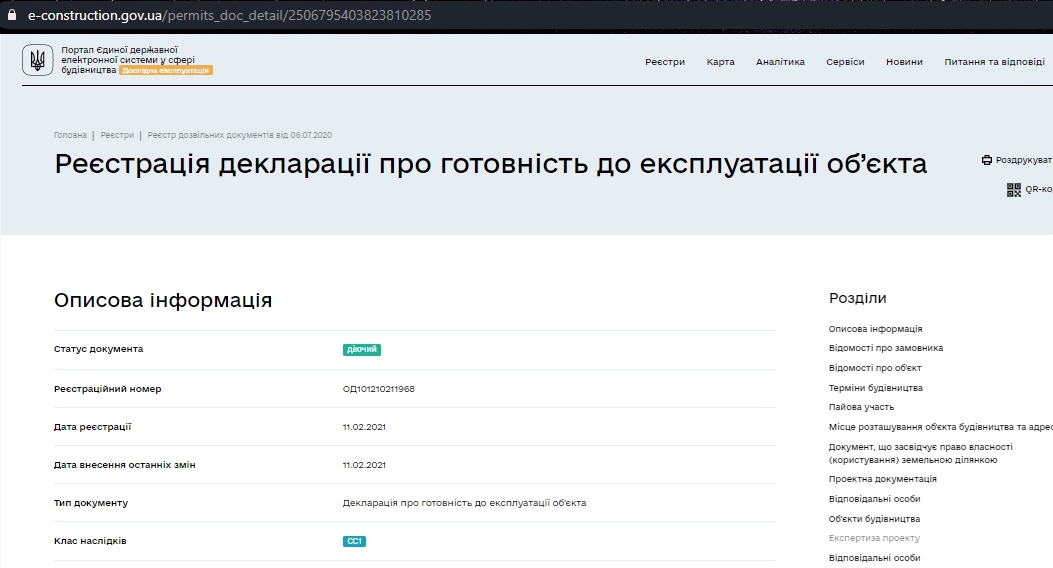Screen dimensions: 1053x568
Task: Click the printer icon next to Роздрукувати
Action: pos(987,160)
